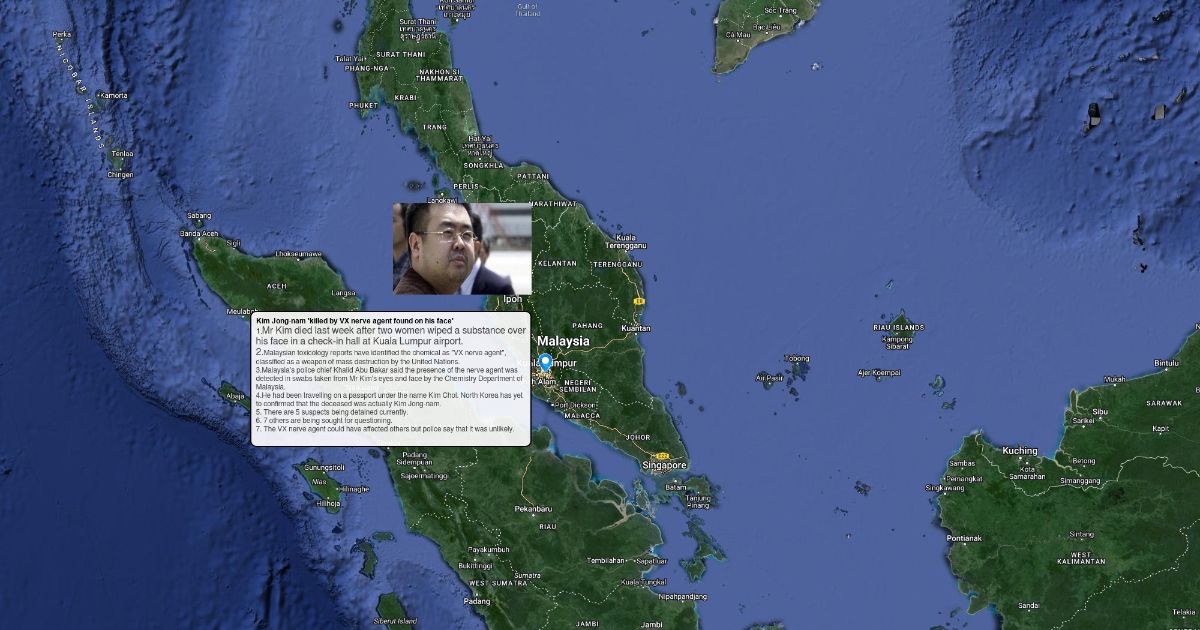Select the Phuket label on the map
The width and height of the screenshot is (1200, 630).
[362, 105]
